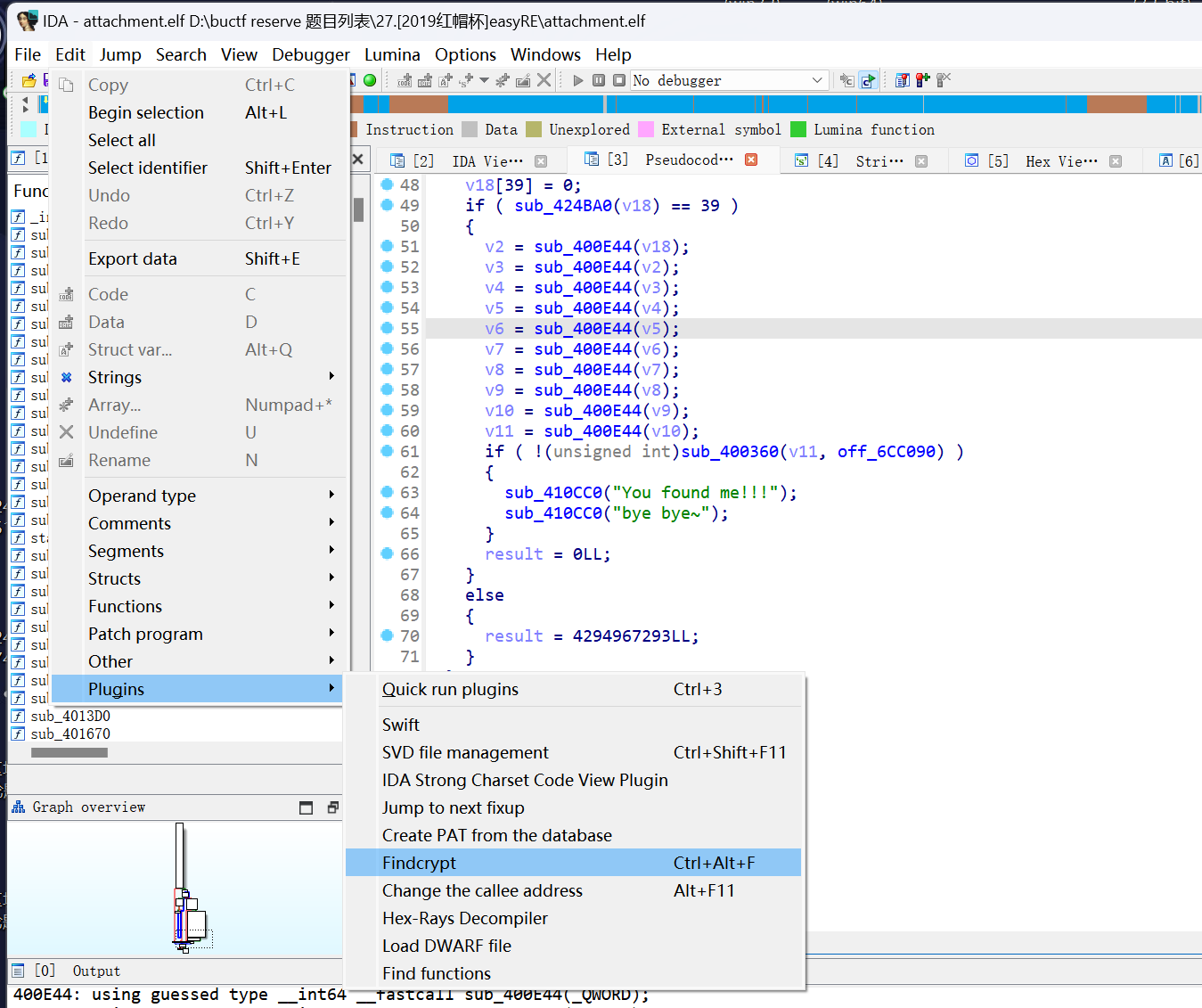This screenshot has width=1202, height=1008.
Task: Close the Strings tab
Action: tap(921, 161)
